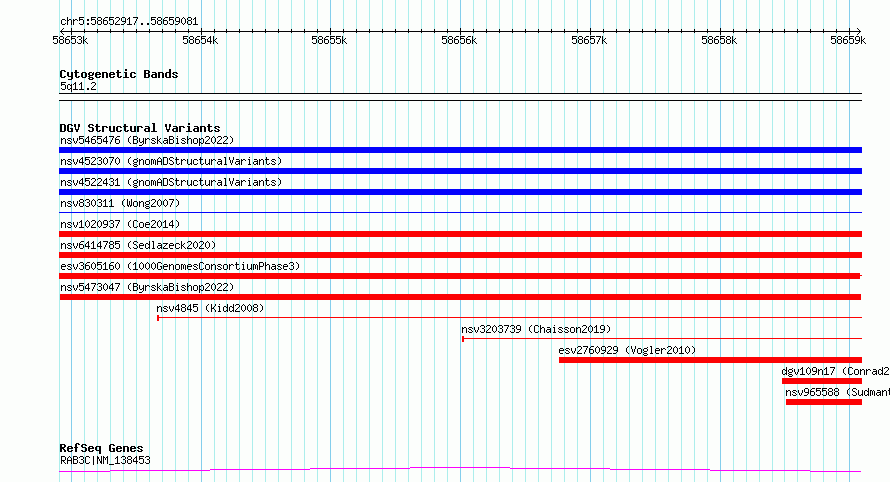This screenshot has width=890, height=482.
Task: Select the red bar under dgv109n17
Action: [x=822, y=381]
